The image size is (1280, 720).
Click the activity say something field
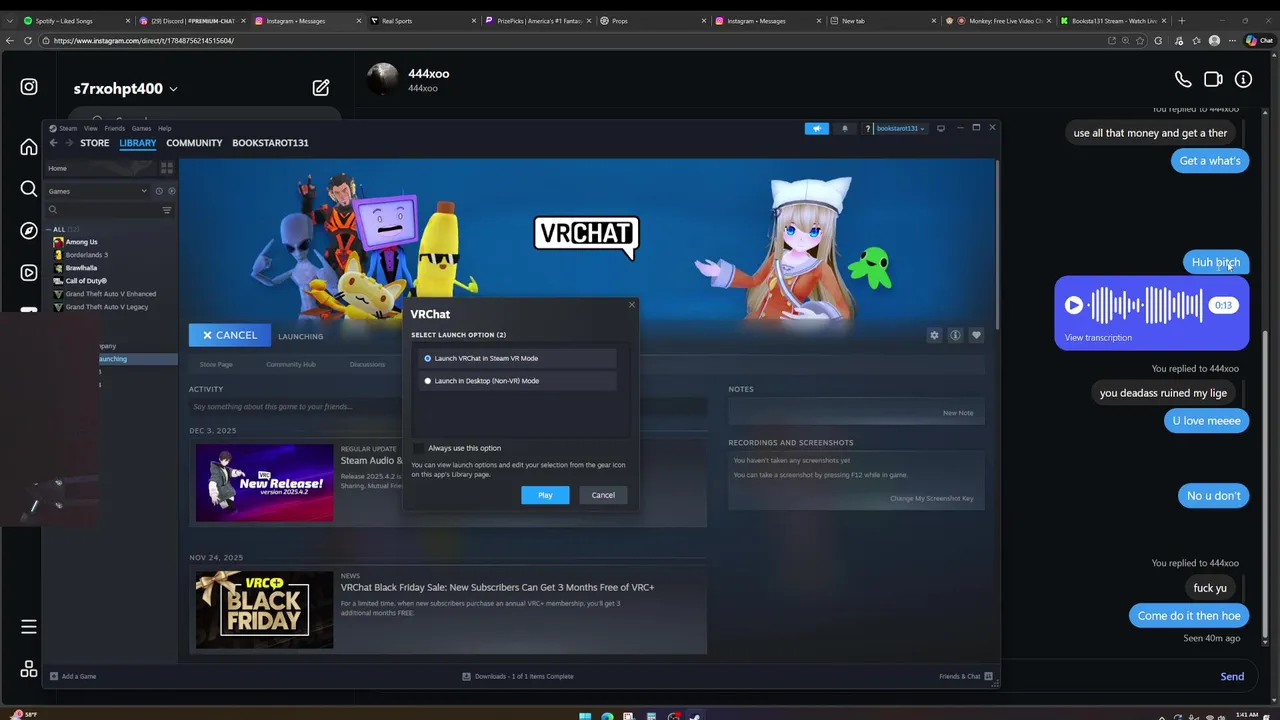[448, 407]
